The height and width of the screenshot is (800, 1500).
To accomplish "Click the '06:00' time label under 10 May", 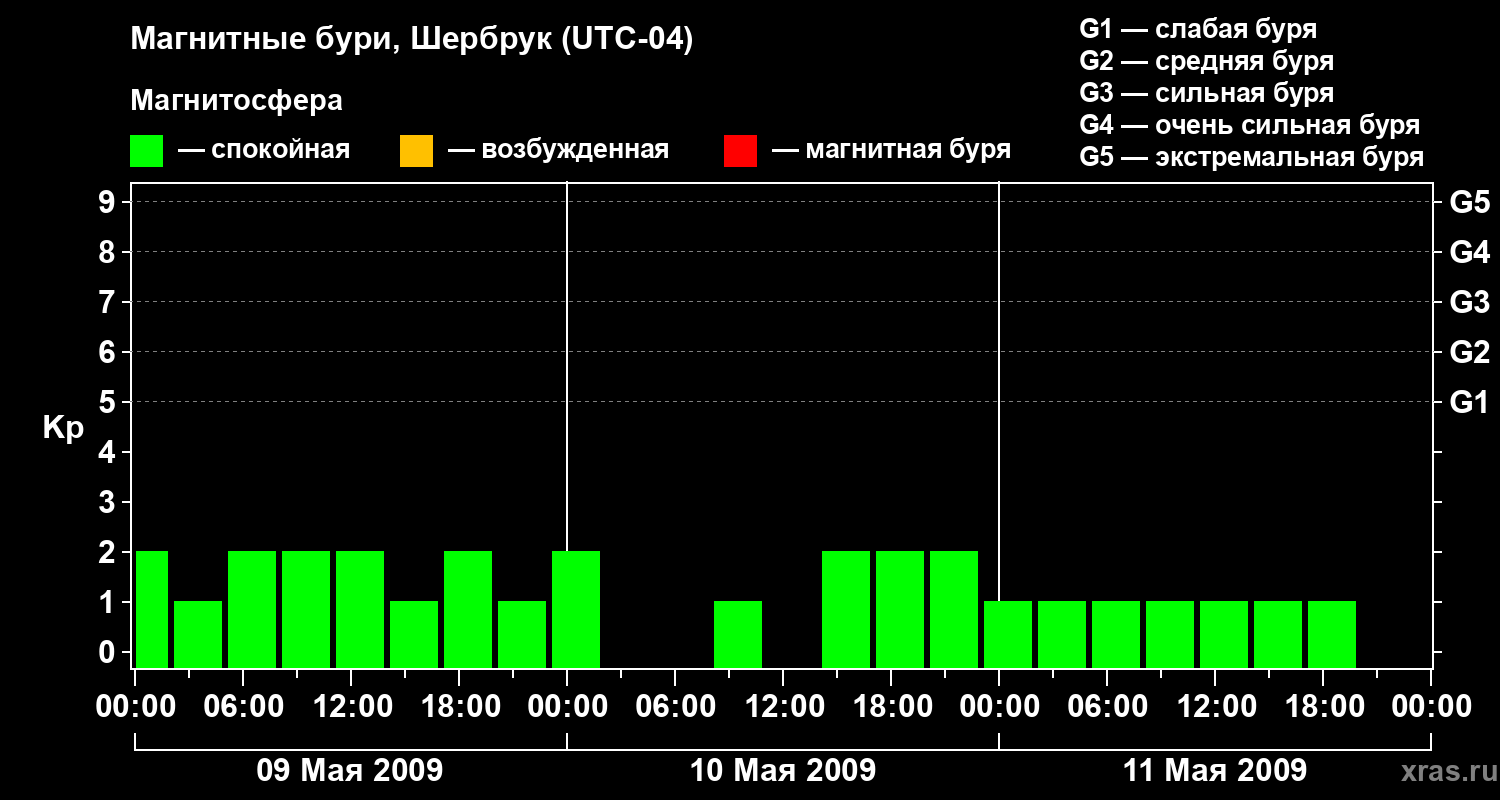I will tap(675, 707).
